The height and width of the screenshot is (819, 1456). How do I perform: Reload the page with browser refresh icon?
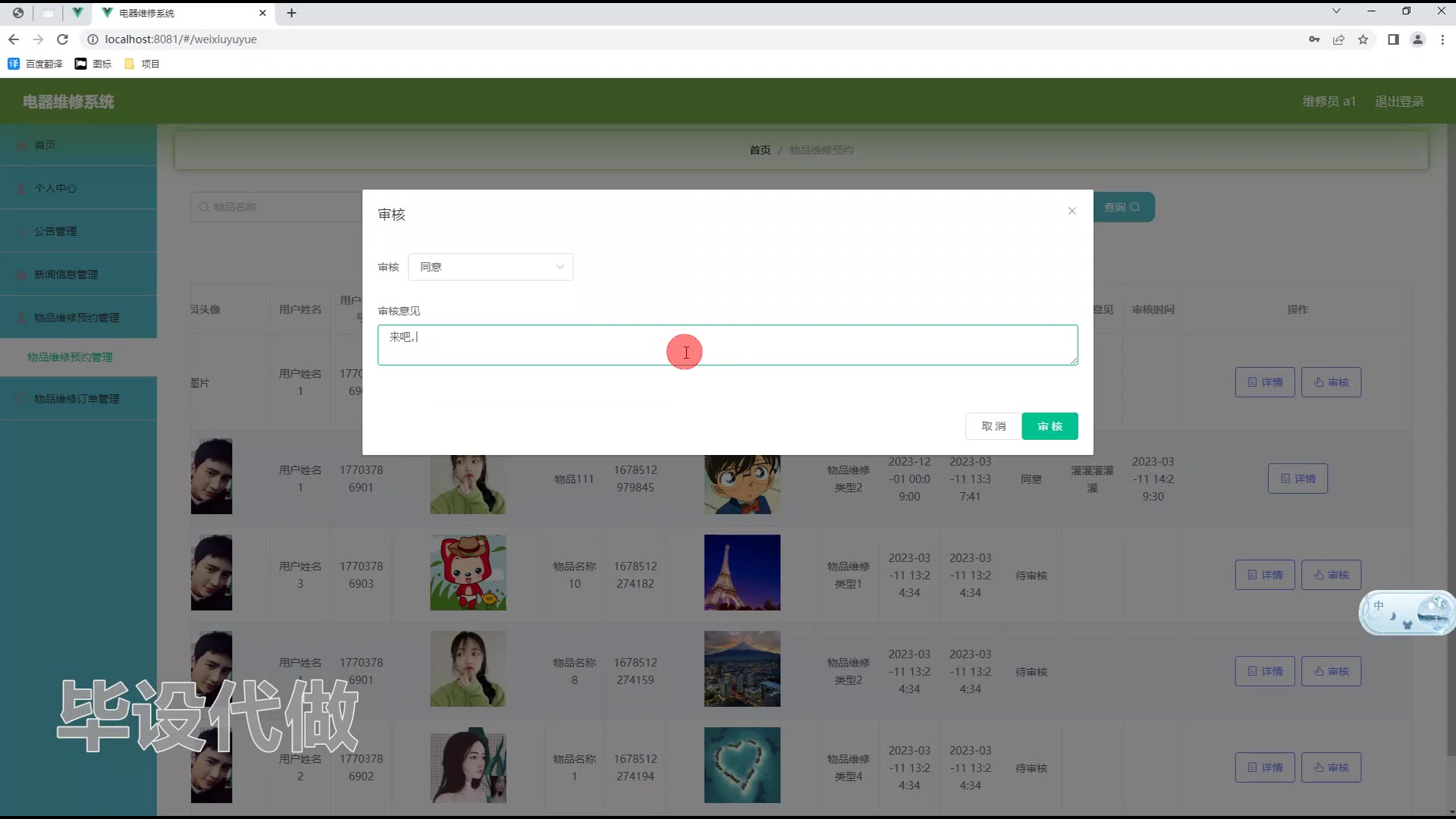pos(63,39)
